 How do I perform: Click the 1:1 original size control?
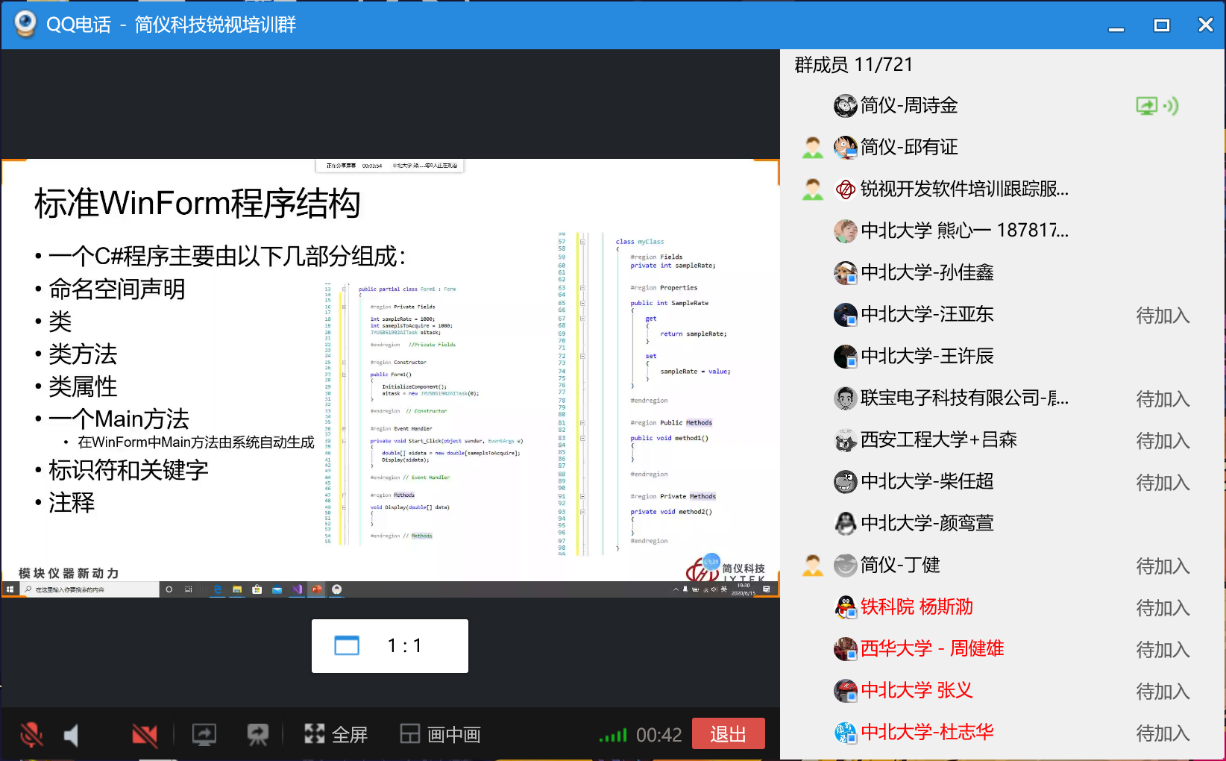tap(390, 646)
